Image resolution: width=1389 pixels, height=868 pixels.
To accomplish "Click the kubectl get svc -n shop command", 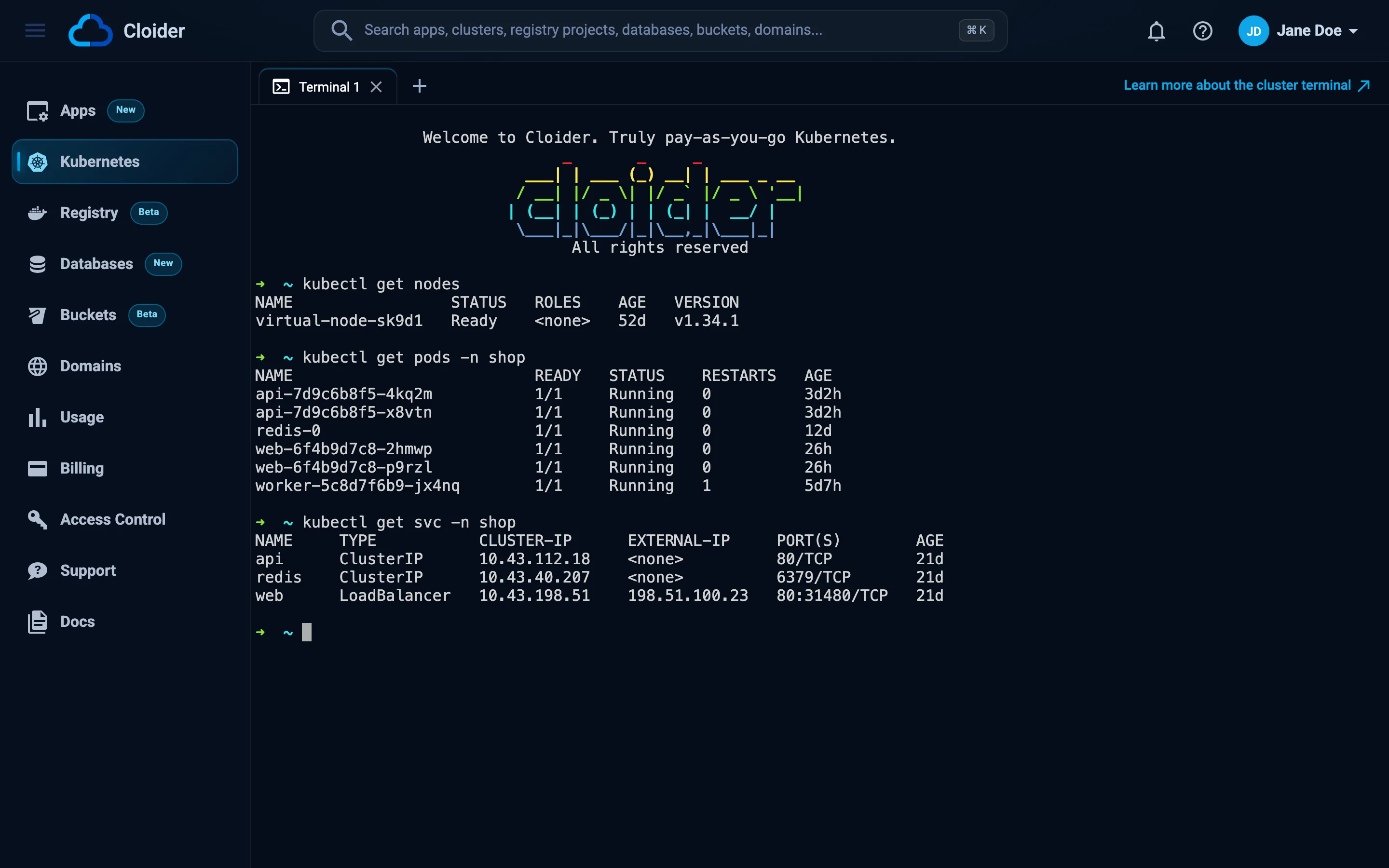I will pyautogui.click(x=409, y=522).
